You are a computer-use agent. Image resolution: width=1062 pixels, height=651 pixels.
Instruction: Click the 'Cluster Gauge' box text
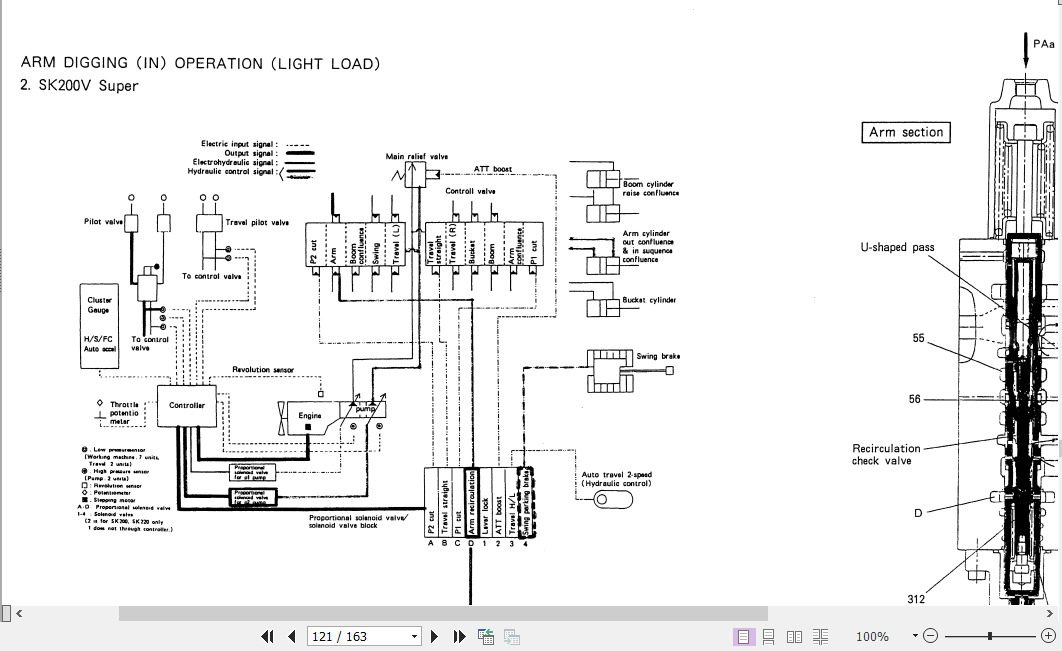point(99,305)
